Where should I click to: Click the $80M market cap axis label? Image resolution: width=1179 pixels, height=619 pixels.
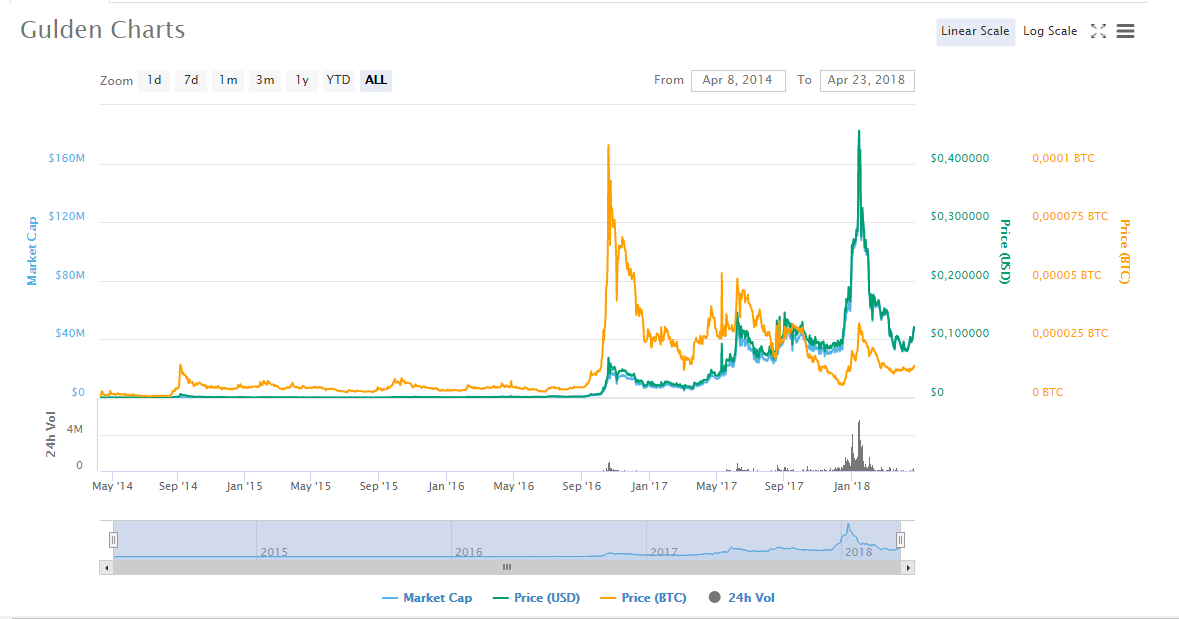pyautogui.click(x=70, y=275)
